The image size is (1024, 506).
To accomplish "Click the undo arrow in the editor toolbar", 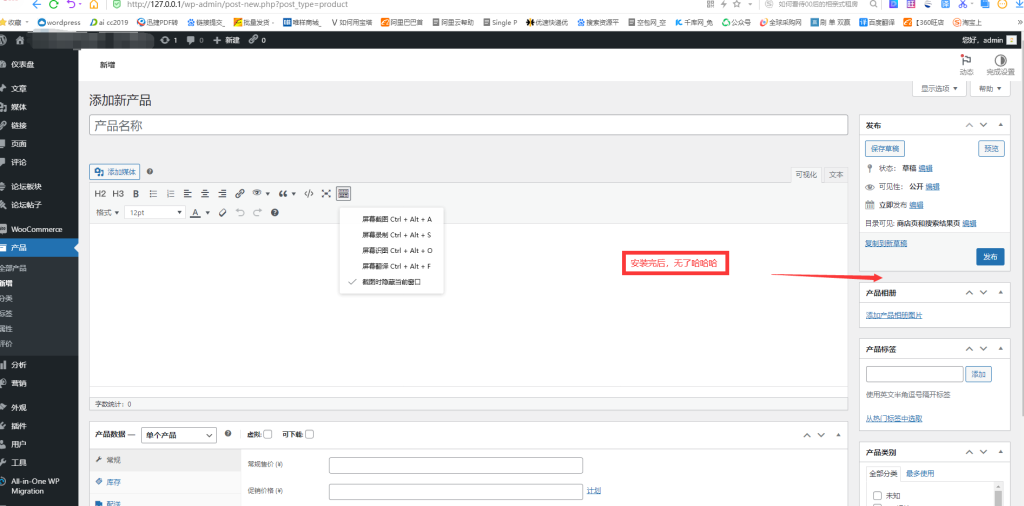I will [x=240, y=212].
